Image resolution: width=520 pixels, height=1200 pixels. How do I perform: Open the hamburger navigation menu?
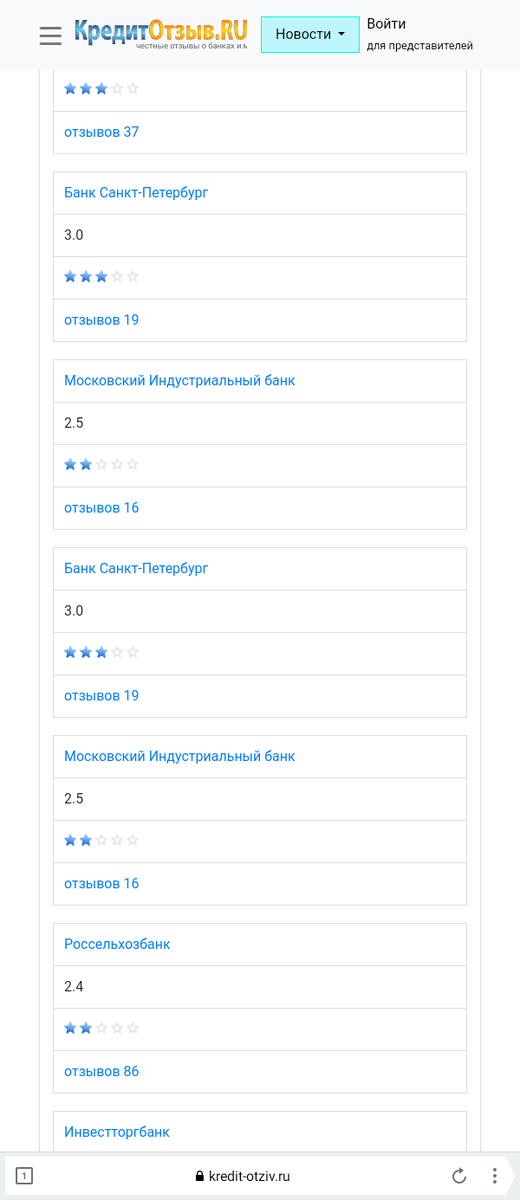point(51,35)
